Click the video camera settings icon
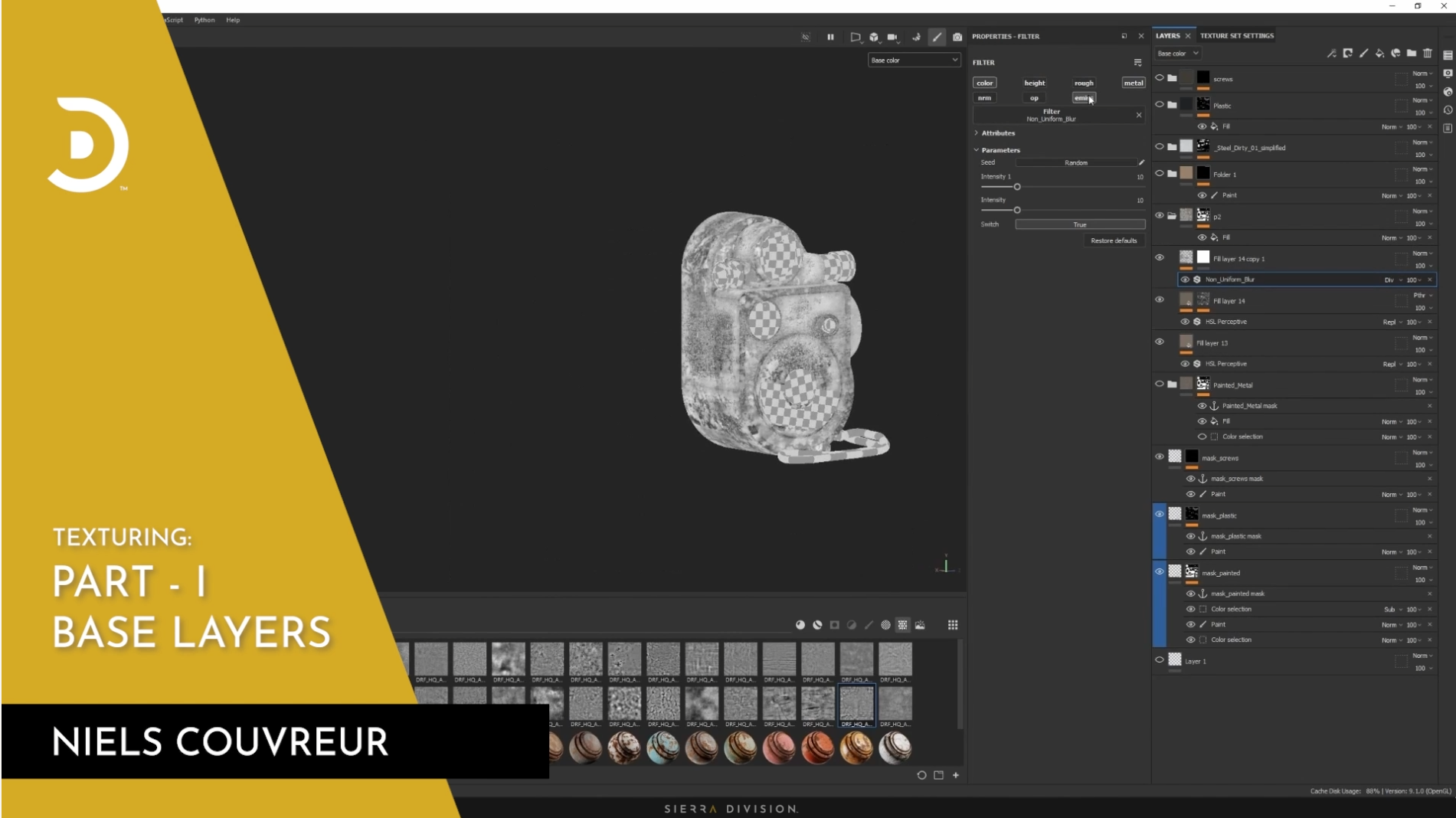 click(x=892, y=37)
